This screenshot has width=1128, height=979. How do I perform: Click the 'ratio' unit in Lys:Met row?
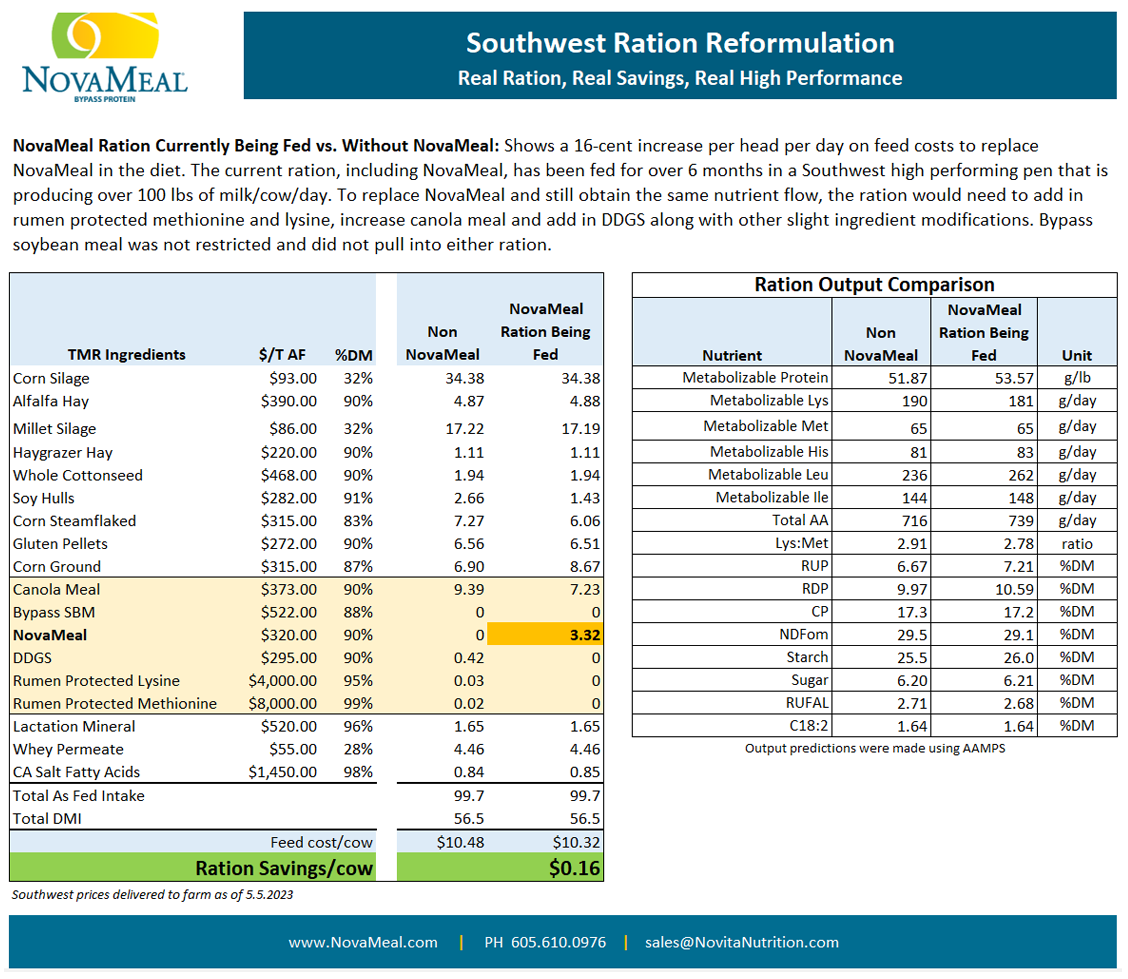pyautogui.click(x=1077, y=544)
